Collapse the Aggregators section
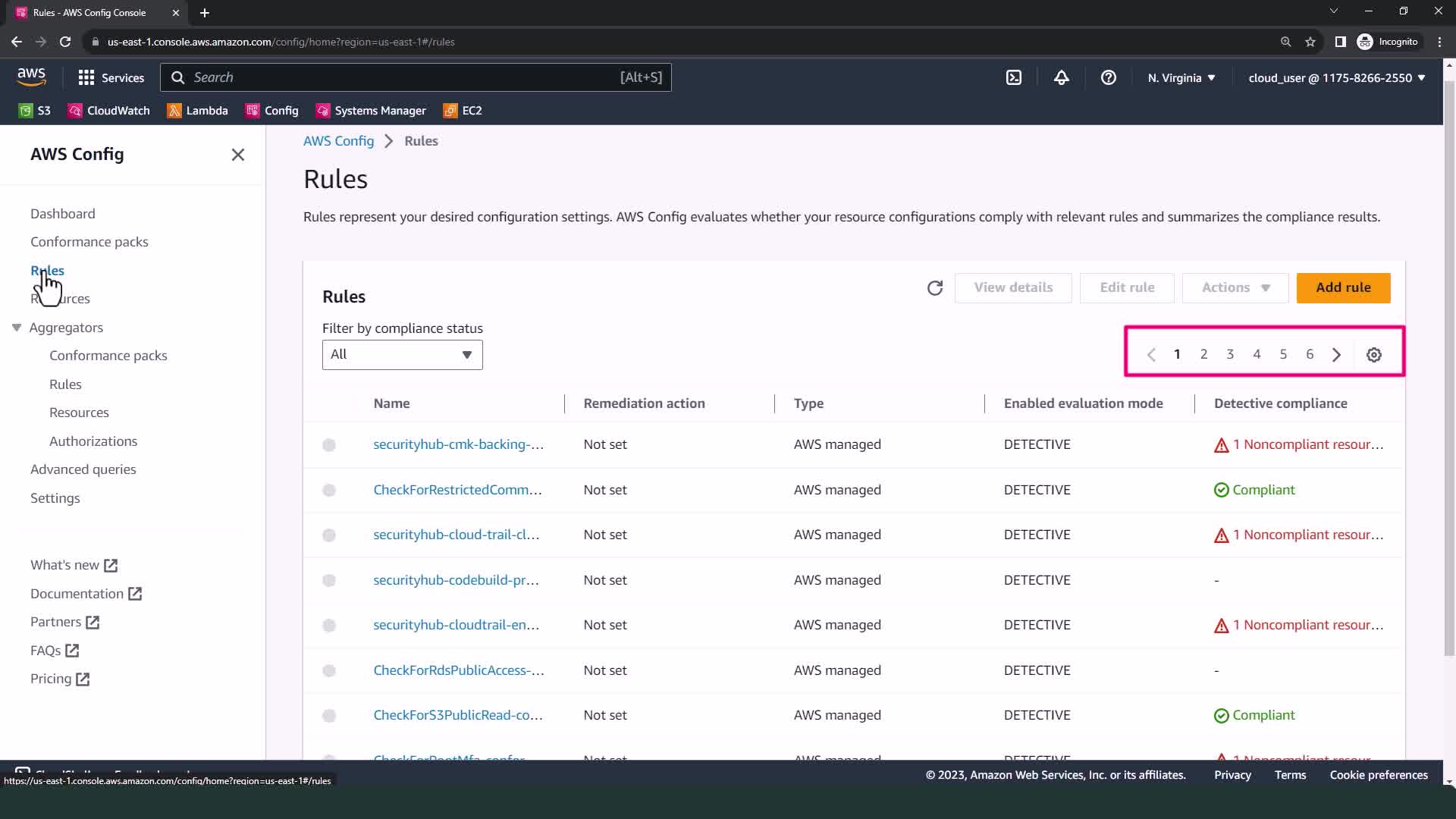This screenshot has width=1456, height=819. [17, 328]
